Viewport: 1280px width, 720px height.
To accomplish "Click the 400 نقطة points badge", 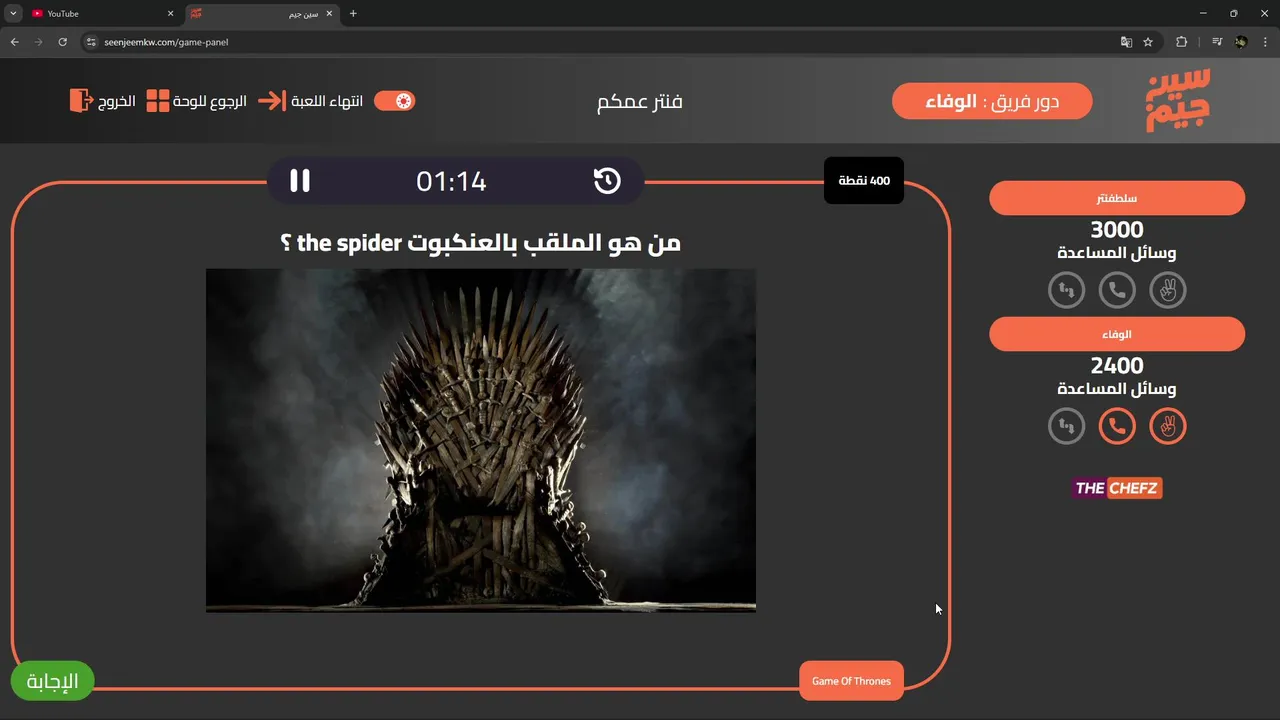I will coord(864,181).
